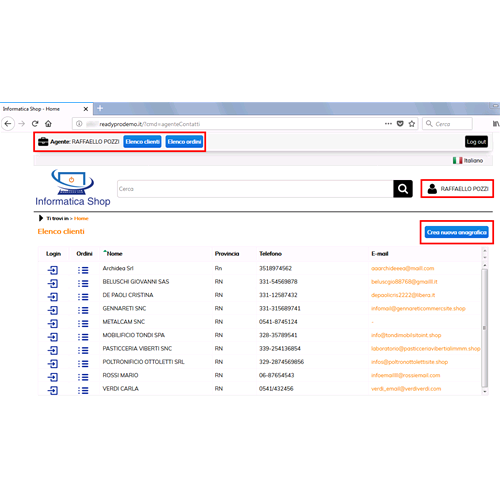This screenshot has height=500, width=500.
Task: Click the login icon for Archidea Srl
Action: pyautogui.click(x=53, y=270)
